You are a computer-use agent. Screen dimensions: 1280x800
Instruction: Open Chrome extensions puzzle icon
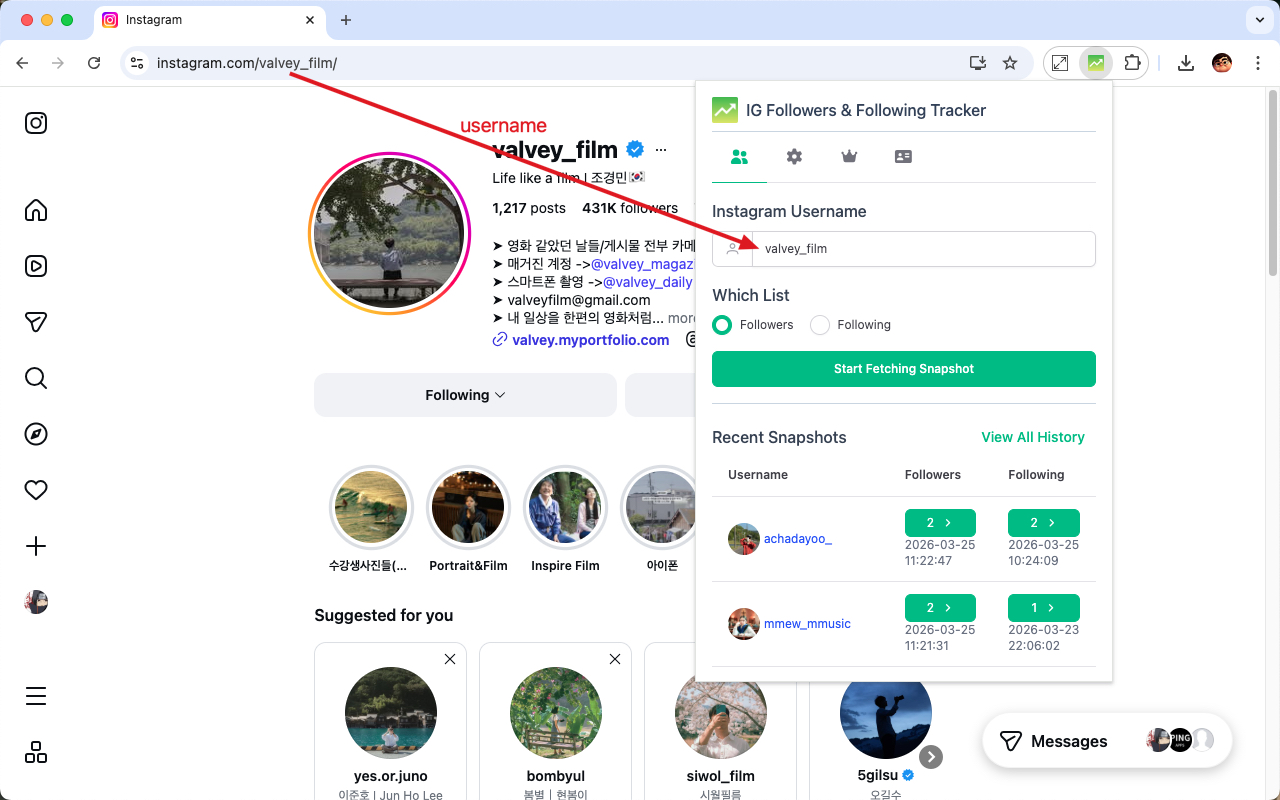pos(1132,63)
